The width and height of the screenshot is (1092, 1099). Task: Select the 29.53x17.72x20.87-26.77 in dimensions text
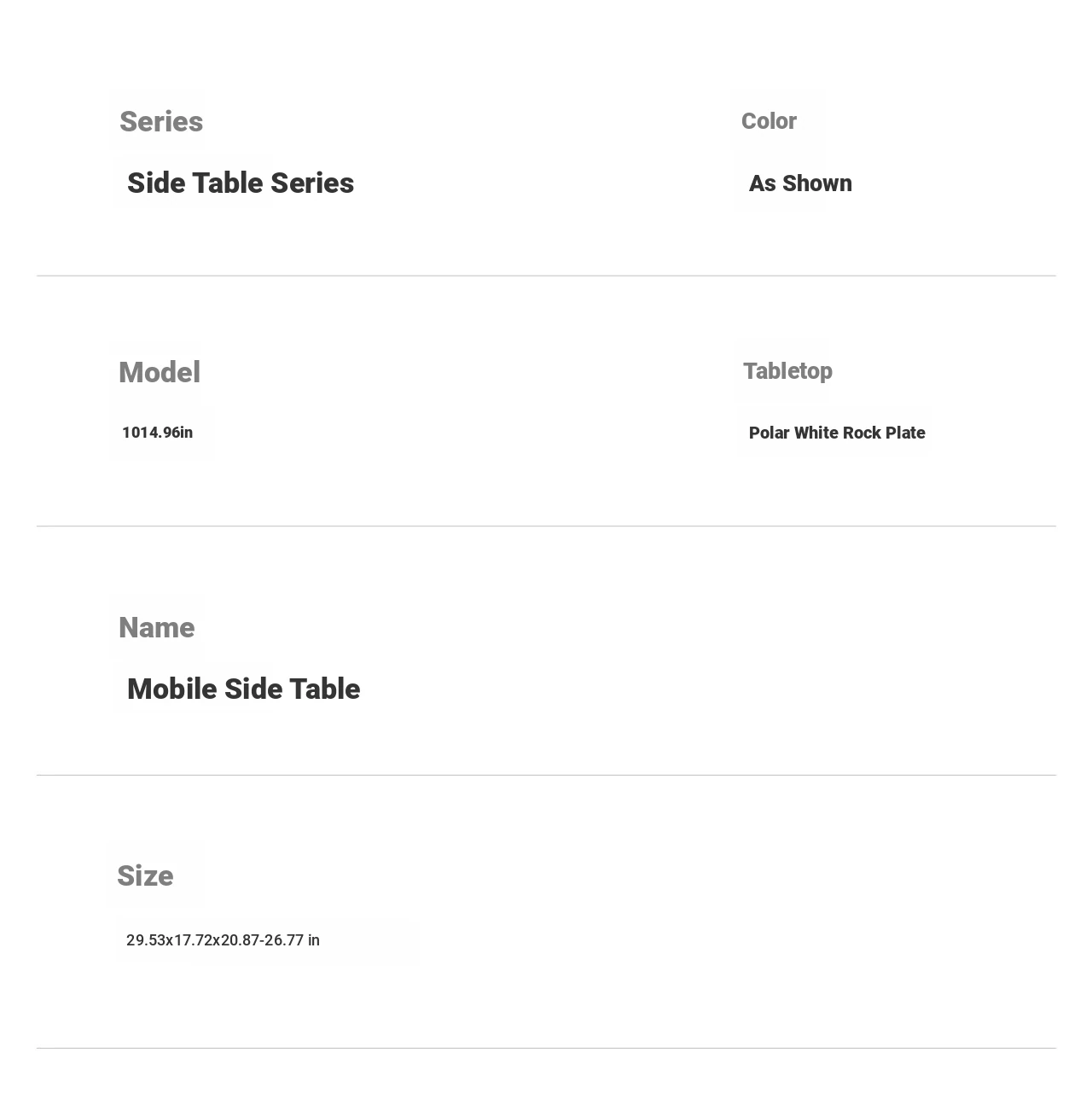point(223,940)
